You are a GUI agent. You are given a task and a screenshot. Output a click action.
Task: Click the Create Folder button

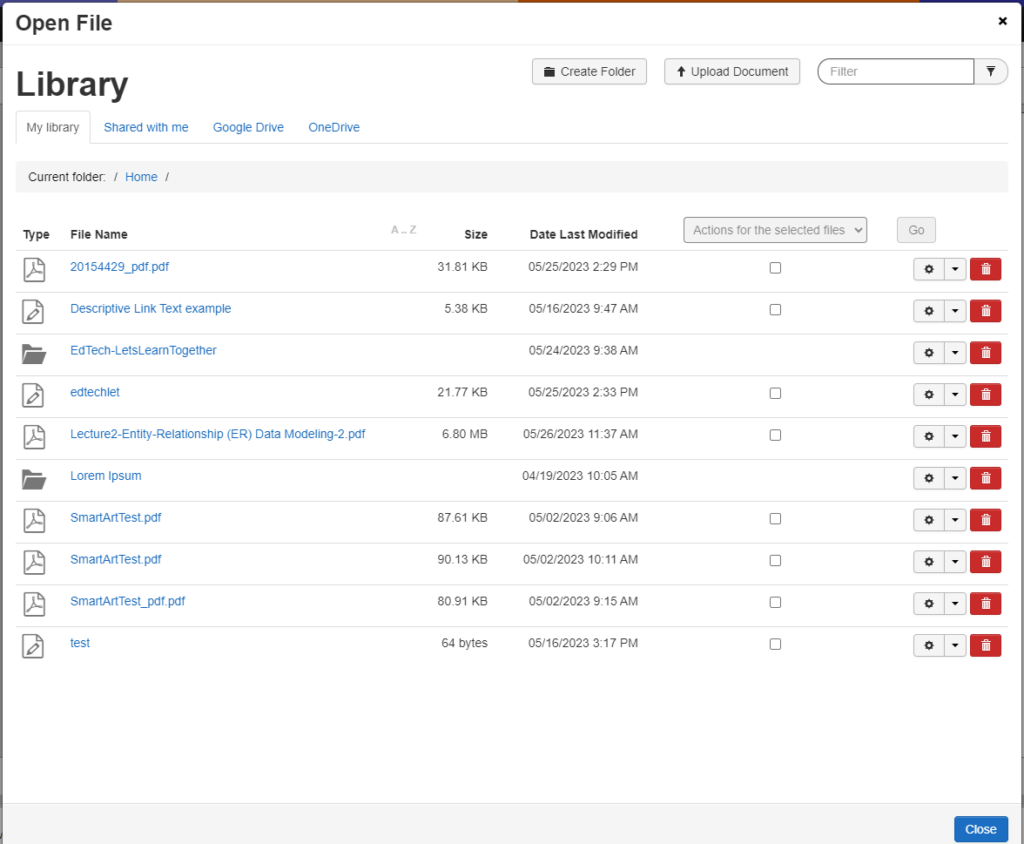click(590, 72)
